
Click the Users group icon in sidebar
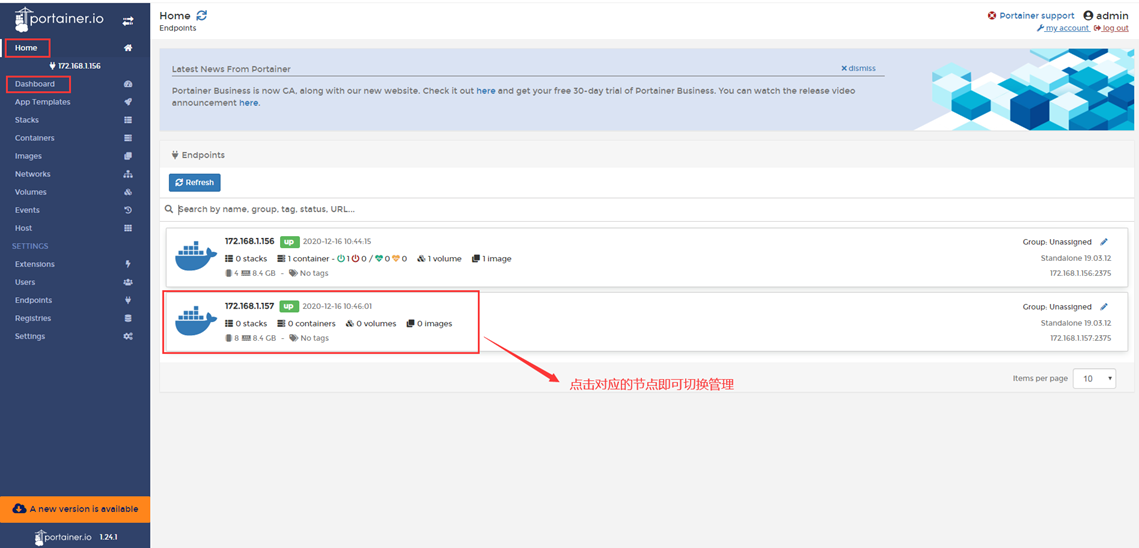128,282
